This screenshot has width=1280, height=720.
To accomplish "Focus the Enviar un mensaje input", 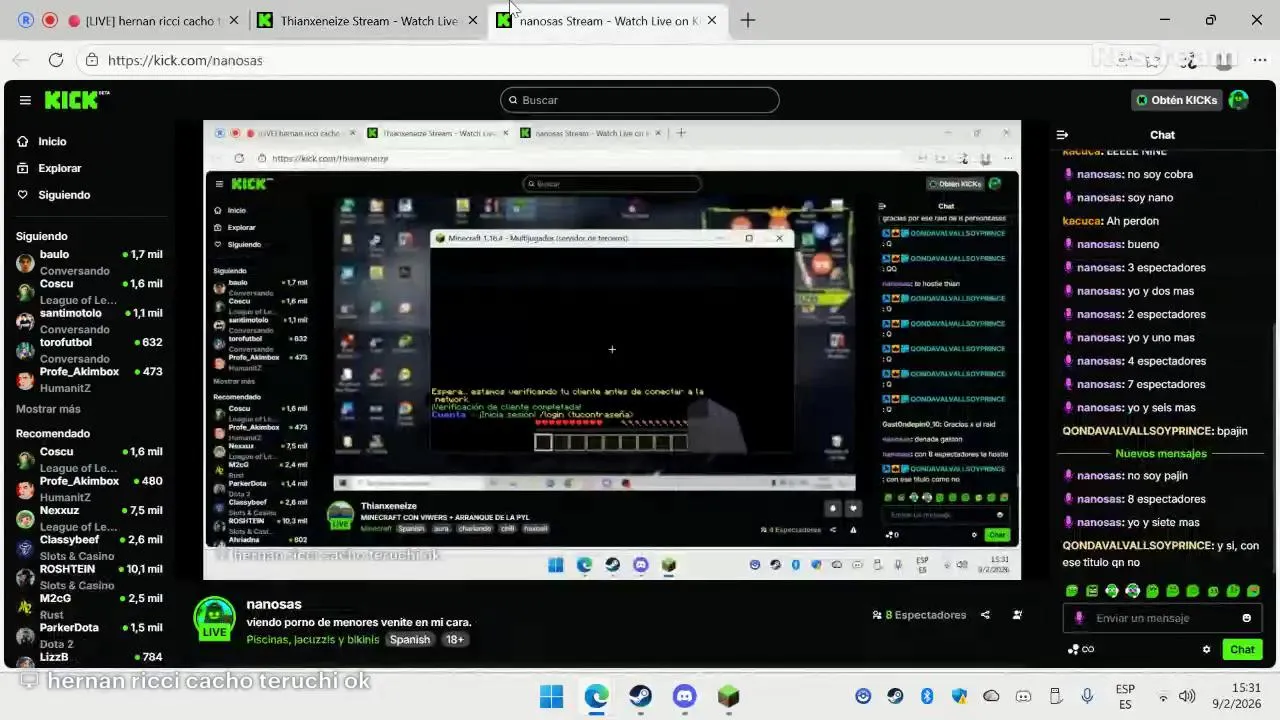I will pos(1160,618).
